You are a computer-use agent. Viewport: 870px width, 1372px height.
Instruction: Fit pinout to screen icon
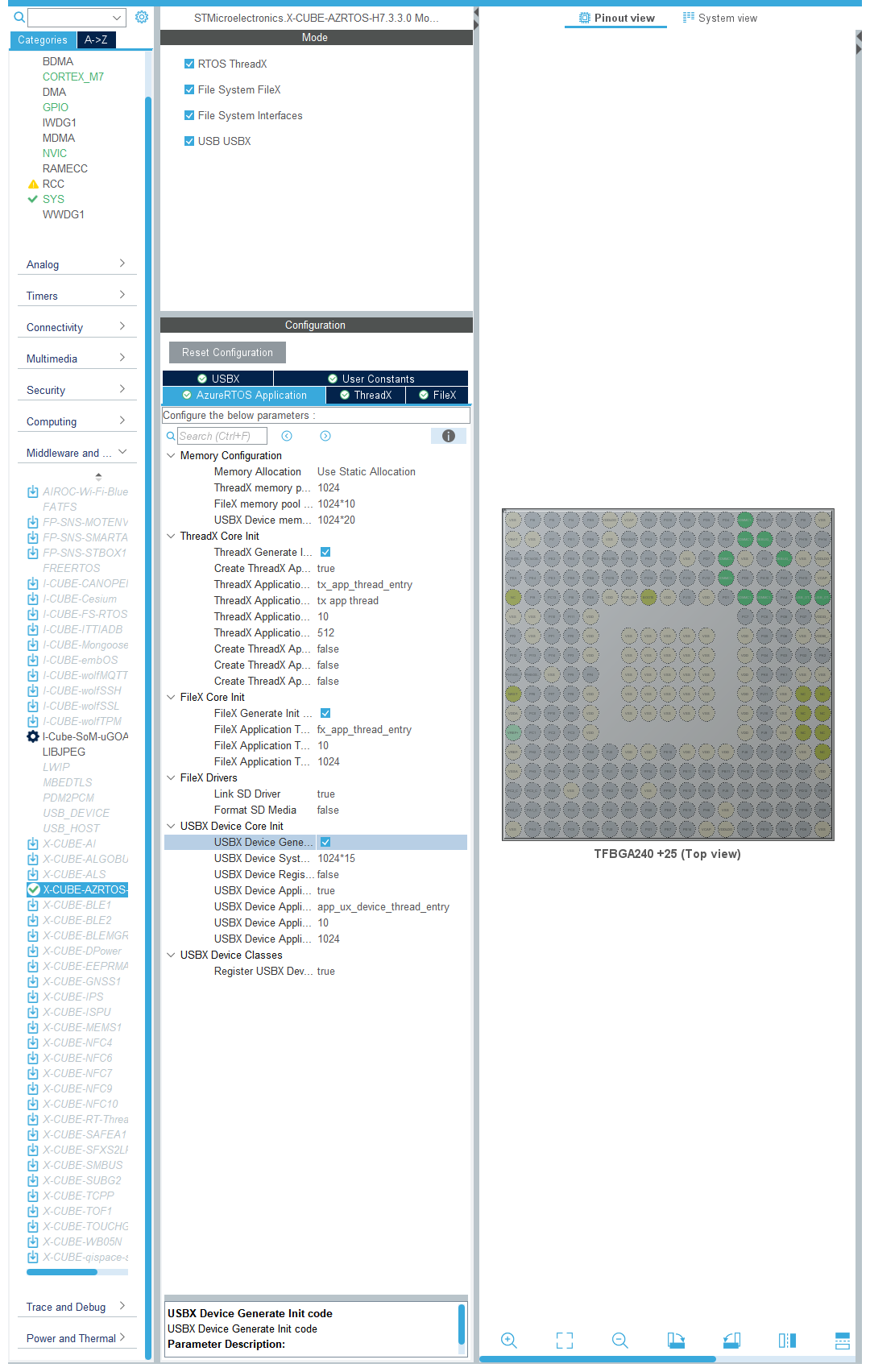click(x=565, y=1340)
